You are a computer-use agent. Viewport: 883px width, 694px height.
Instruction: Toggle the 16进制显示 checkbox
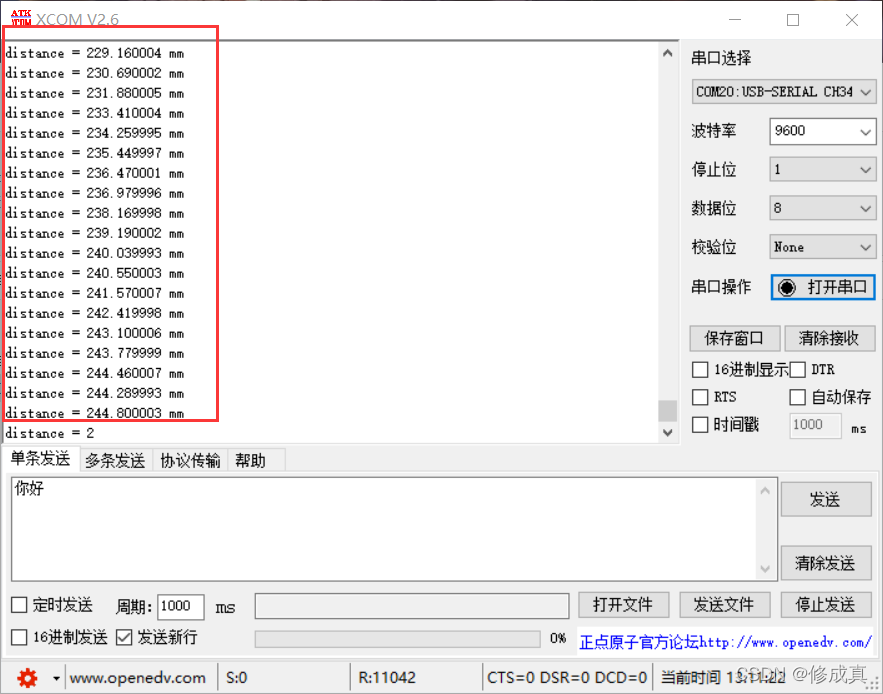pos(700,370)
